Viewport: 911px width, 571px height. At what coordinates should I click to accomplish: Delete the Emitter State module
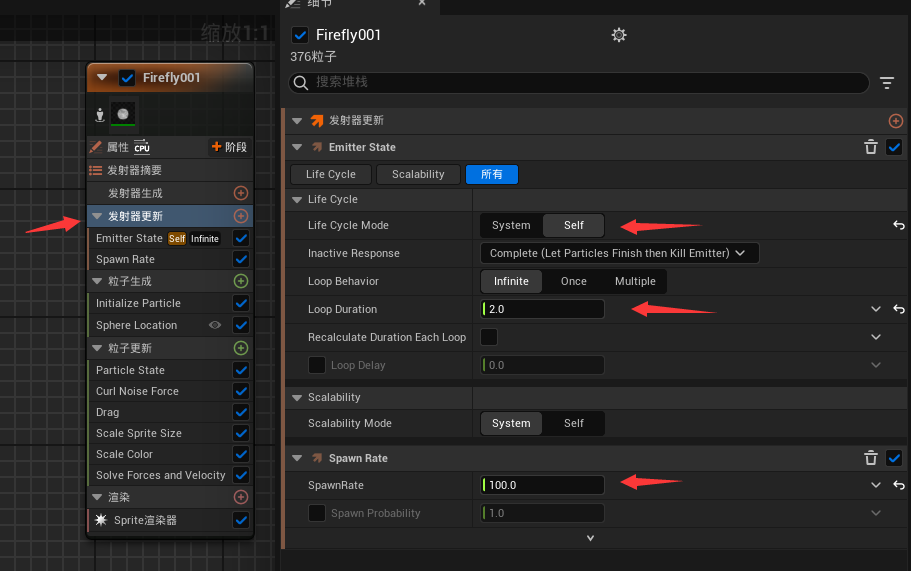tap(870, 147)
